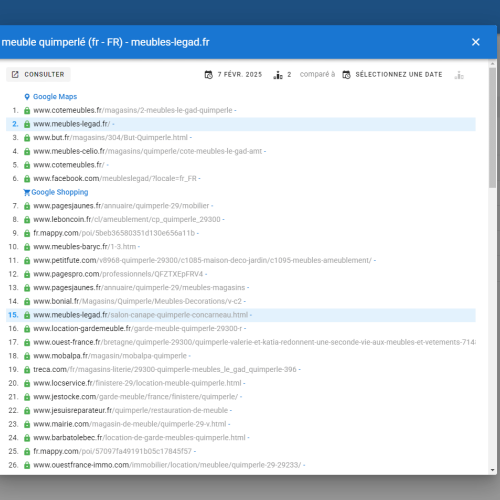Image resolution: width=500 pixels, height=500 pixels.
Task: Click the green lock icon of result 3
Action: point(27,138)
